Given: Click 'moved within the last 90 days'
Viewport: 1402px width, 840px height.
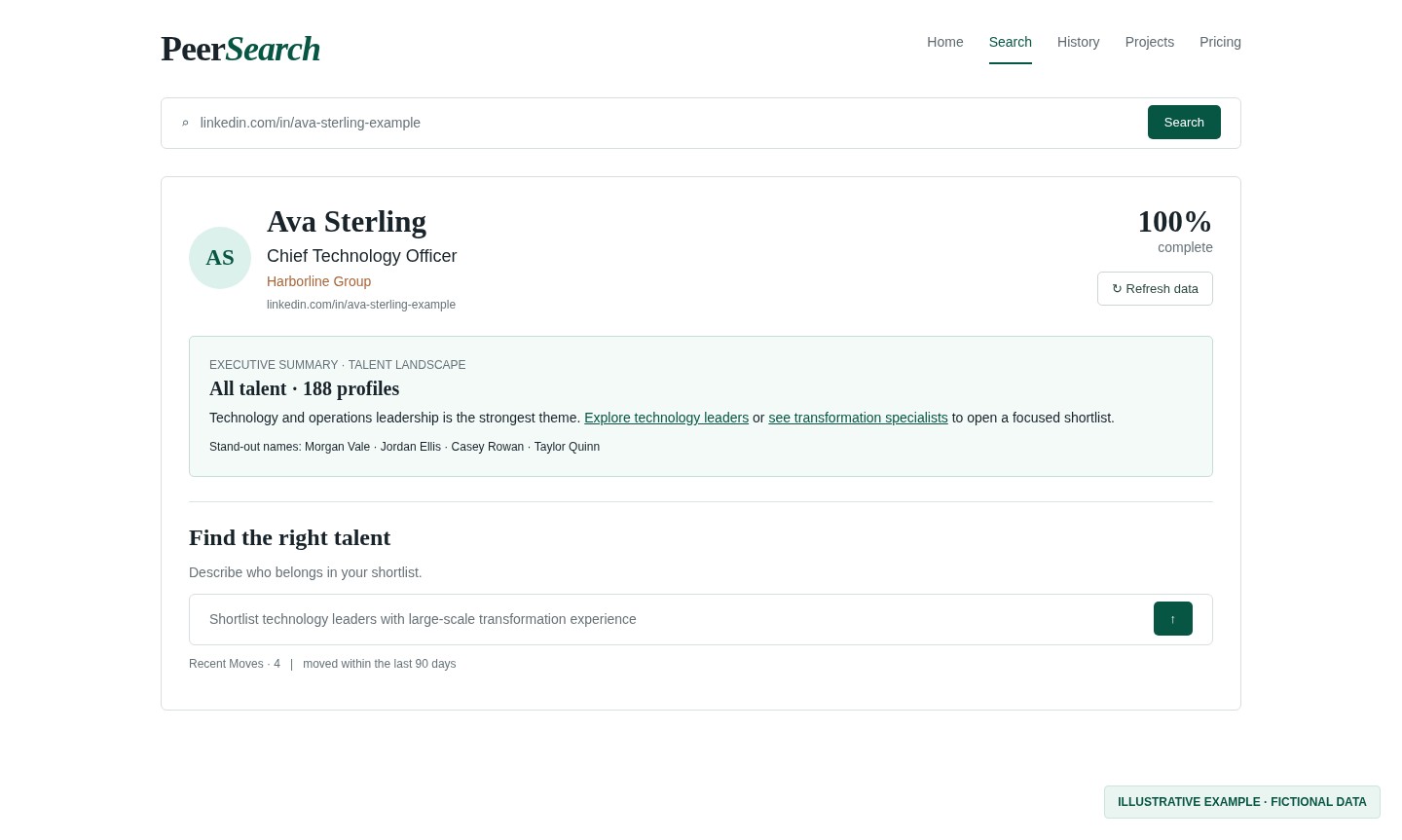Looking at the screenshot, I should [380, 664].
